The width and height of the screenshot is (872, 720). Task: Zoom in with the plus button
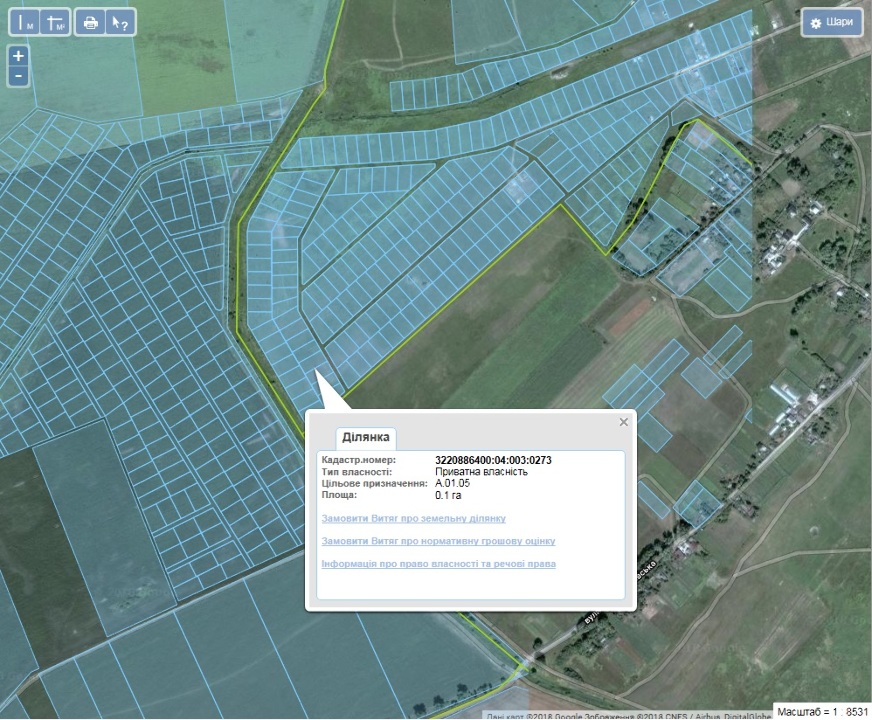point(19,56)
